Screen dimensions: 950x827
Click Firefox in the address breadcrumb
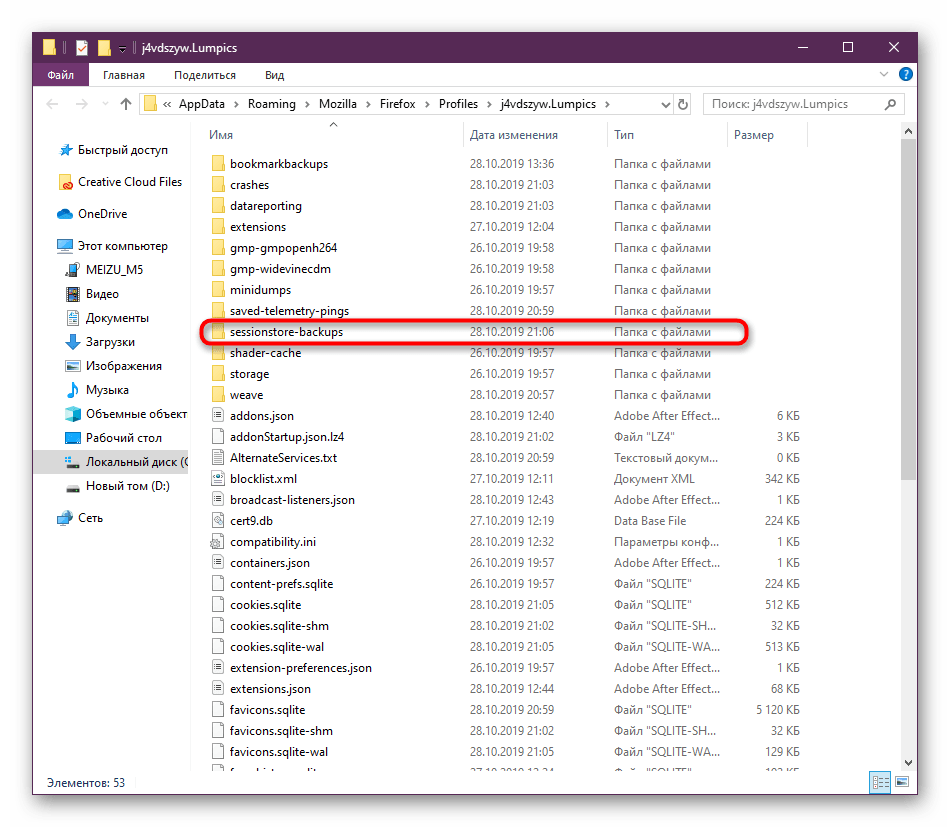tap(400, 104)
